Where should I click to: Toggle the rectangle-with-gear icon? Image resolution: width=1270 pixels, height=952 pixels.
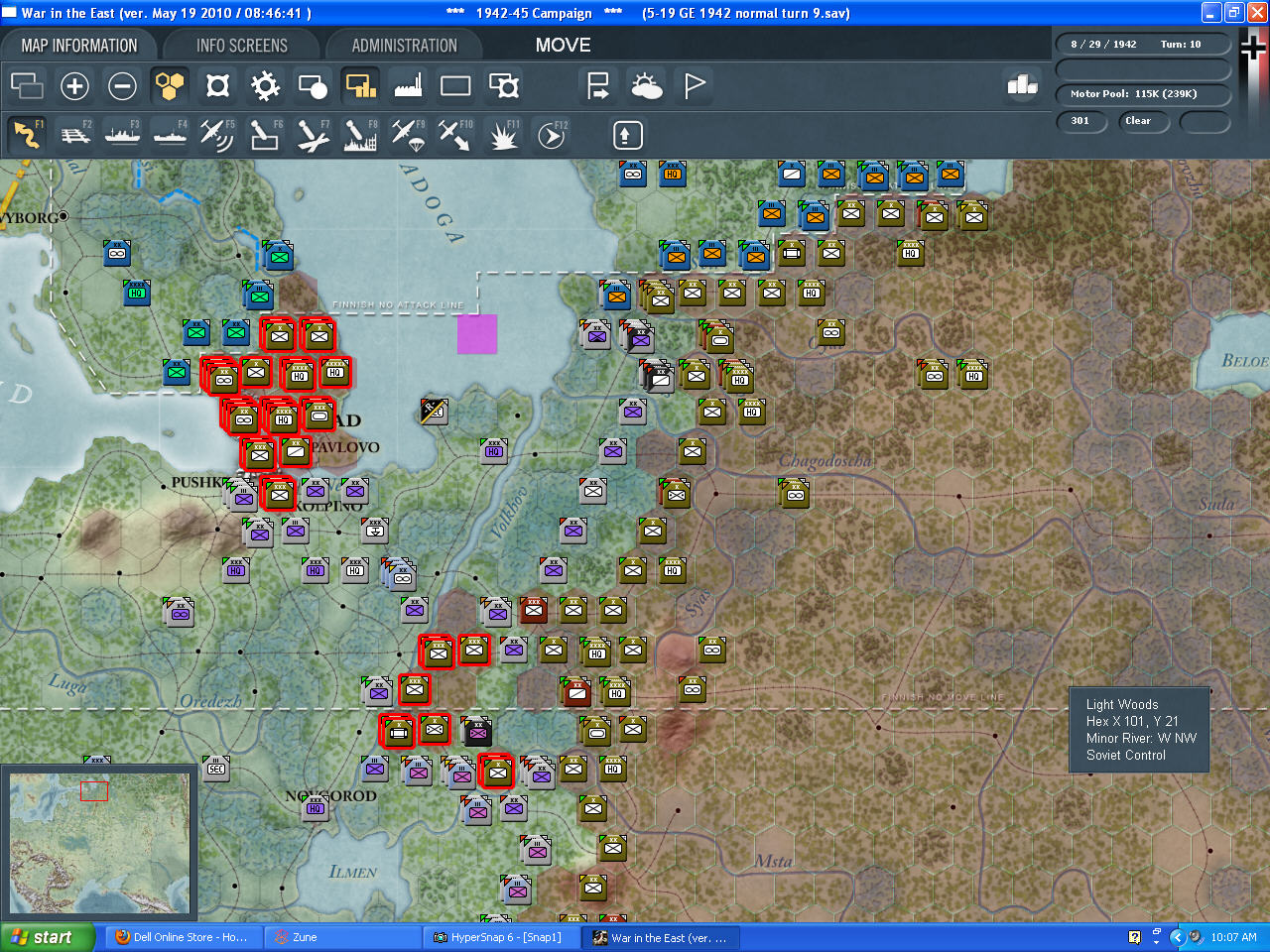pos(503,86)
